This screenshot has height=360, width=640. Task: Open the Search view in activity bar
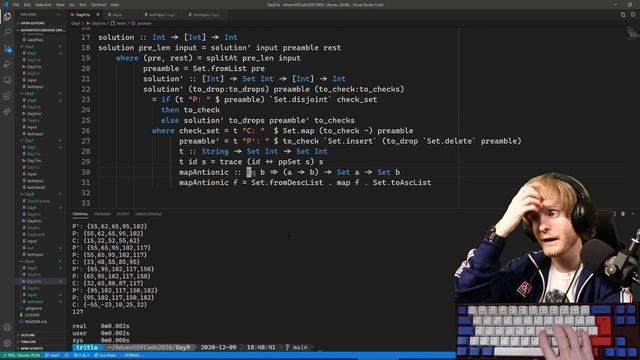tap(7, 32)
